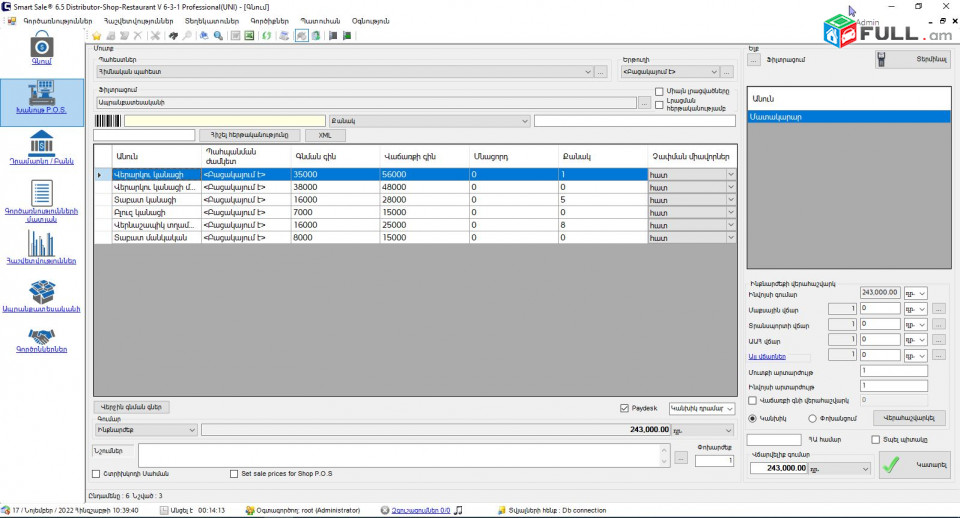Tick the Ստորիկորի Սահման checkbox
The height and width of the screenshot is (518, 960).
tap(96, 473)
